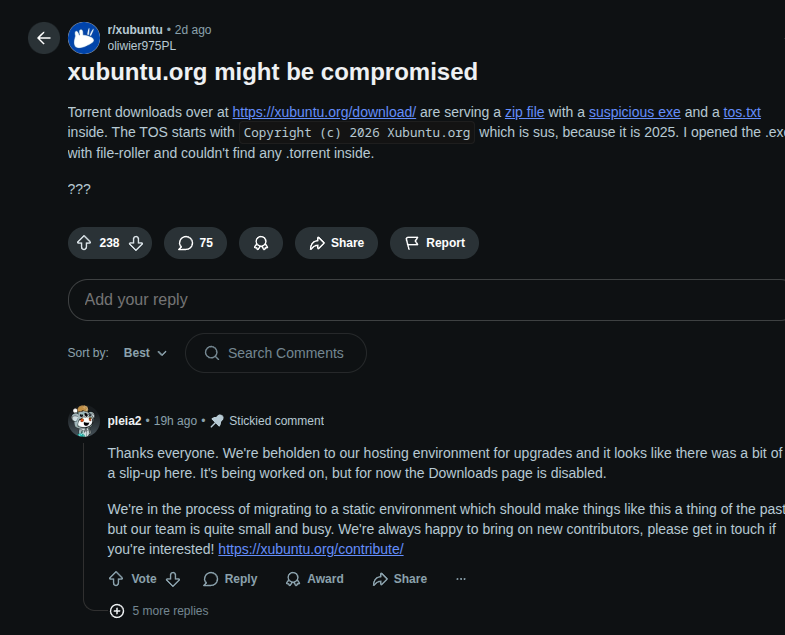
Task: Report the post
Action: pos(434,243)
